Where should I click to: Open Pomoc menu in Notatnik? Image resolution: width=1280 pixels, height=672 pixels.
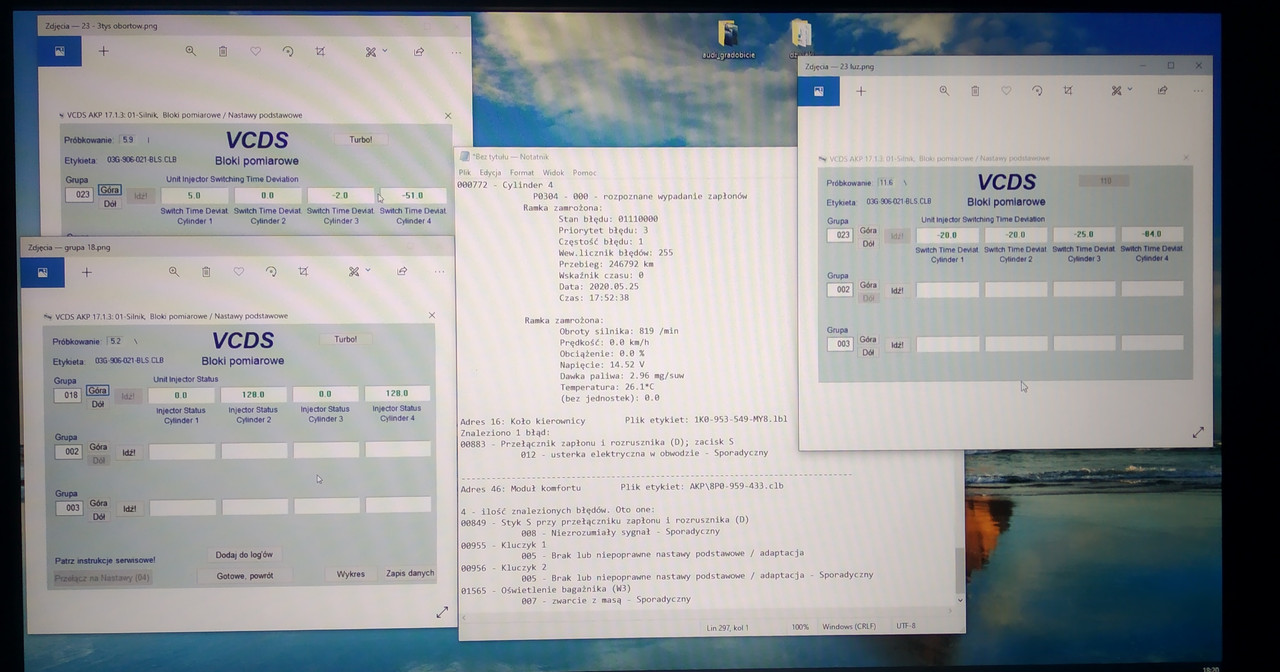coord(585,173)
